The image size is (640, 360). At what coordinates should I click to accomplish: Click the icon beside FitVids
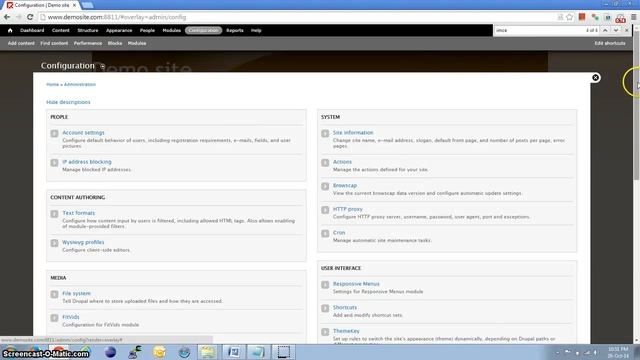coord(54,318)
